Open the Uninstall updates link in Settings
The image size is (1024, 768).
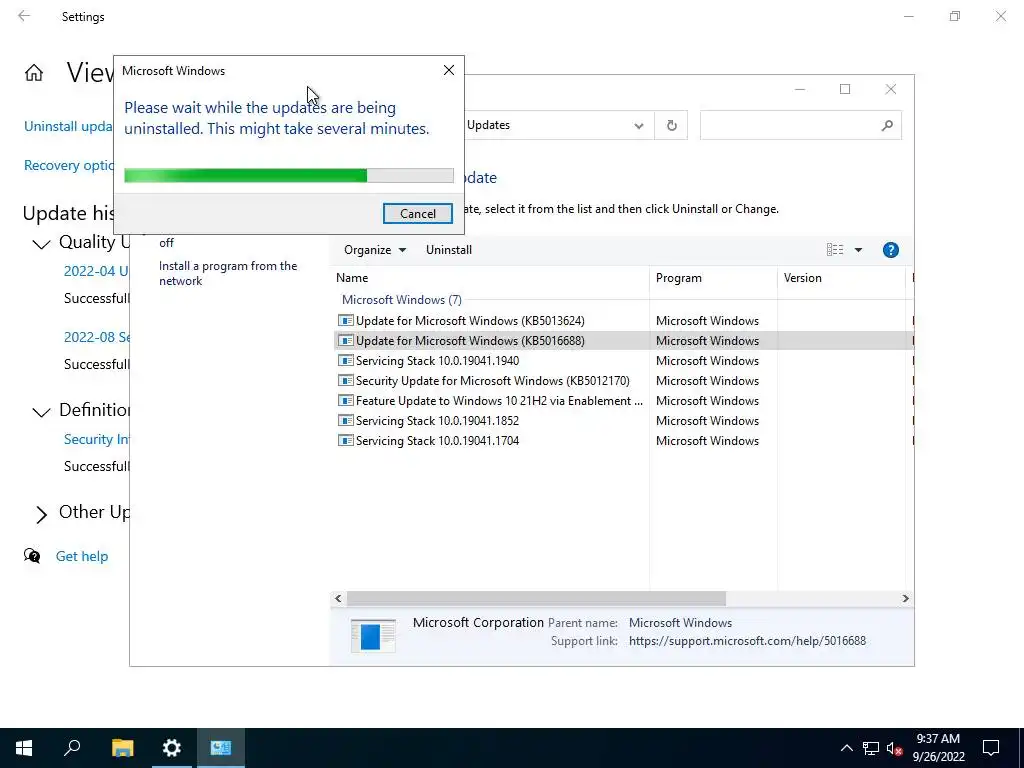point(68,126)
